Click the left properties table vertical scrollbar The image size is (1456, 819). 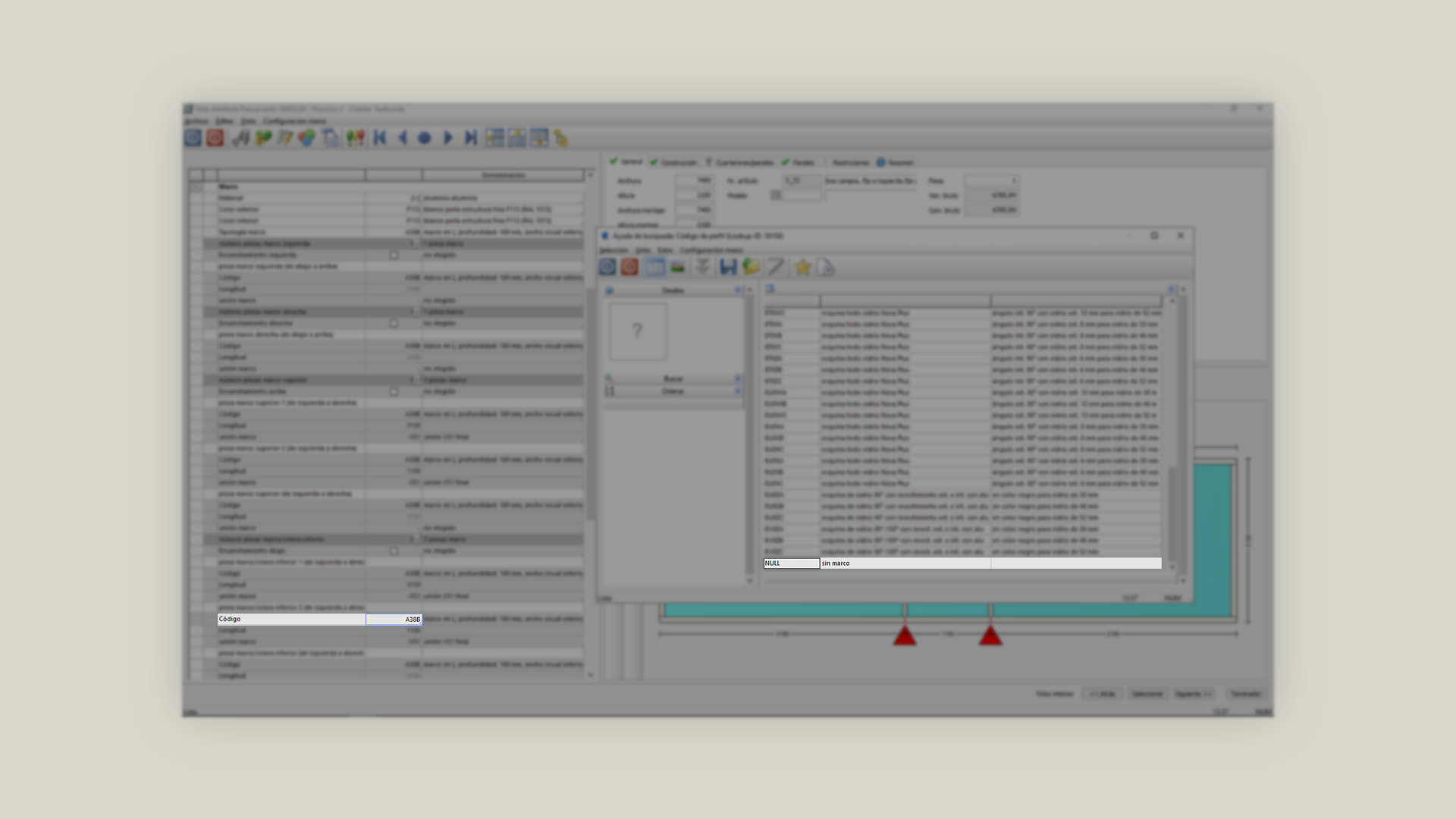pyautogui.click(x=591, y=425)
